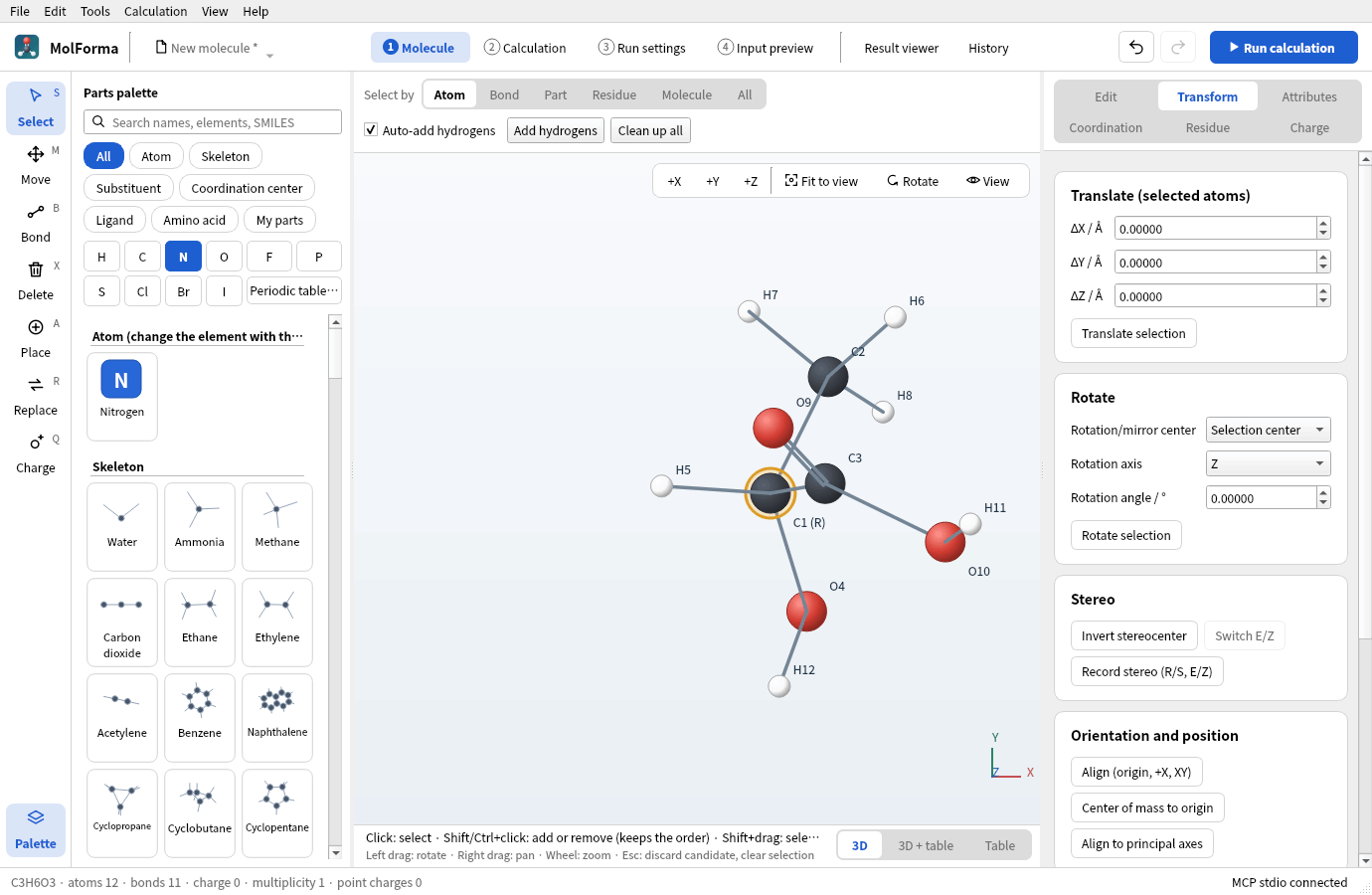
Task: Pick the Bond tool
Action: tap(36, 223)
